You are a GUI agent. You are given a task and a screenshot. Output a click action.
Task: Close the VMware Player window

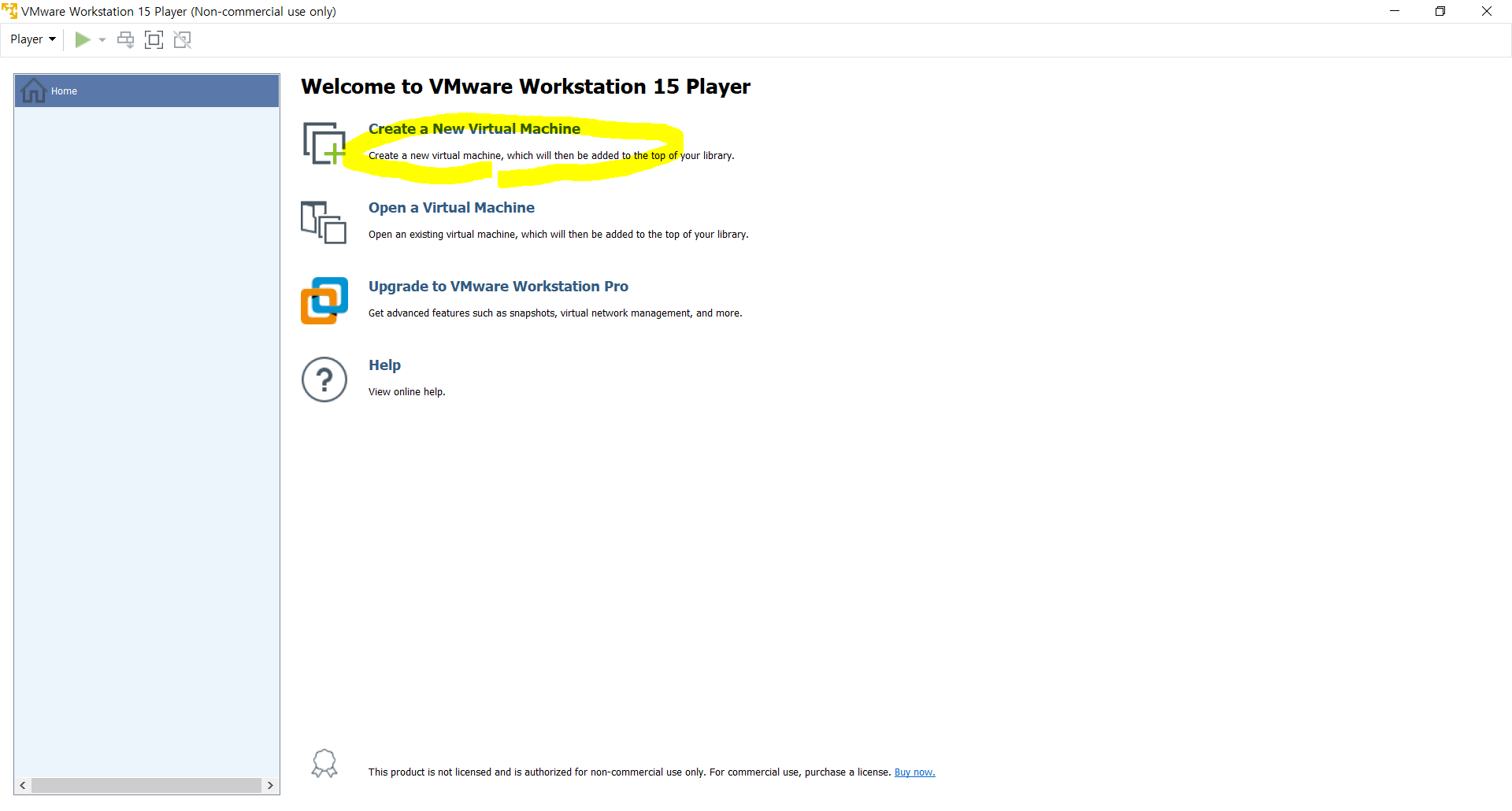click(x=1487, y=11)
